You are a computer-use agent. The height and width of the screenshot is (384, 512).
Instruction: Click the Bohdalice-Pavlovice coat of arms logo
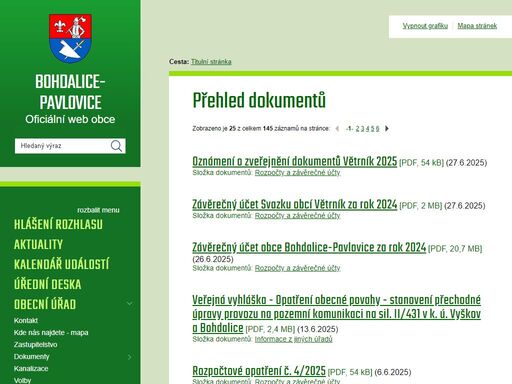pos(70,39)
